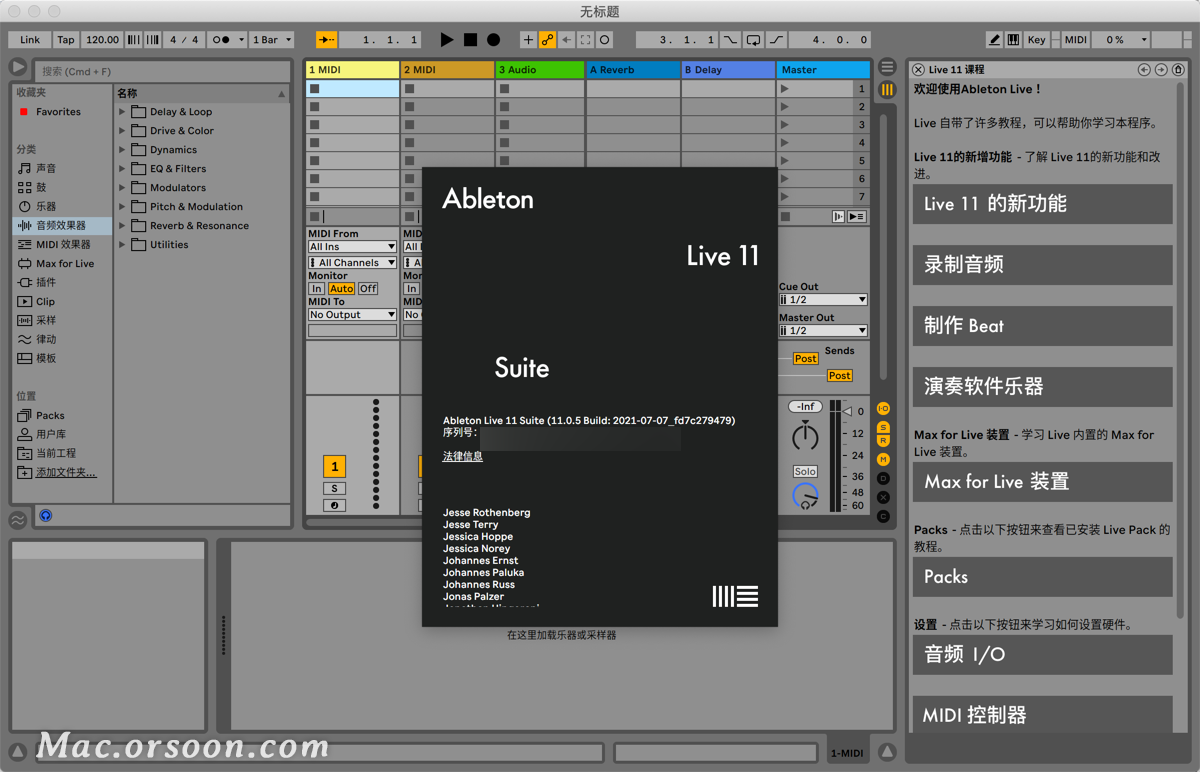Toggle the Automation Arm icon
This screenshot has width=1200, height=772.
547,40
